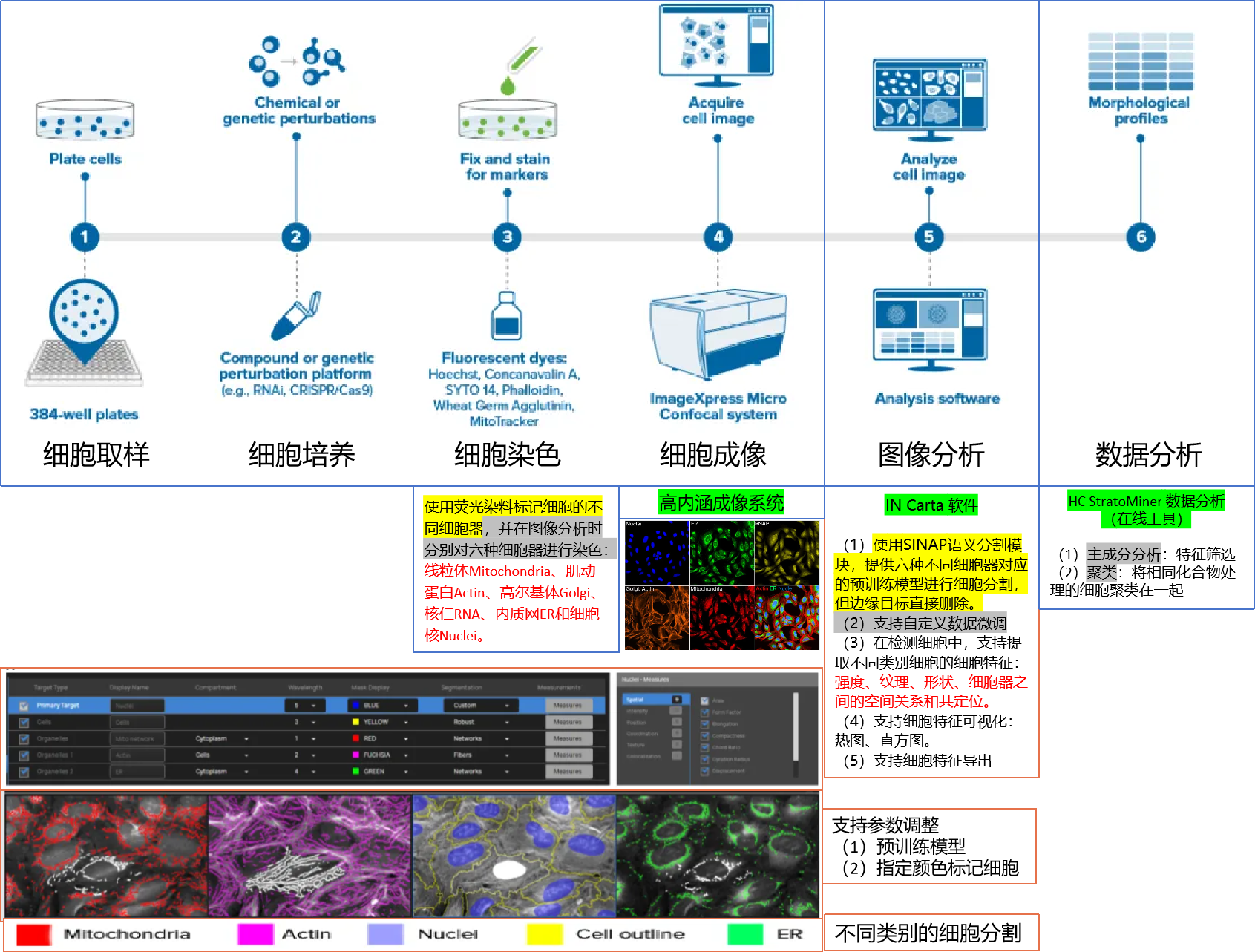The width and height of the screenshot is (1255, 952).
Task: Click Measures button in Organelles row
Action: click(x=568, y=739)
